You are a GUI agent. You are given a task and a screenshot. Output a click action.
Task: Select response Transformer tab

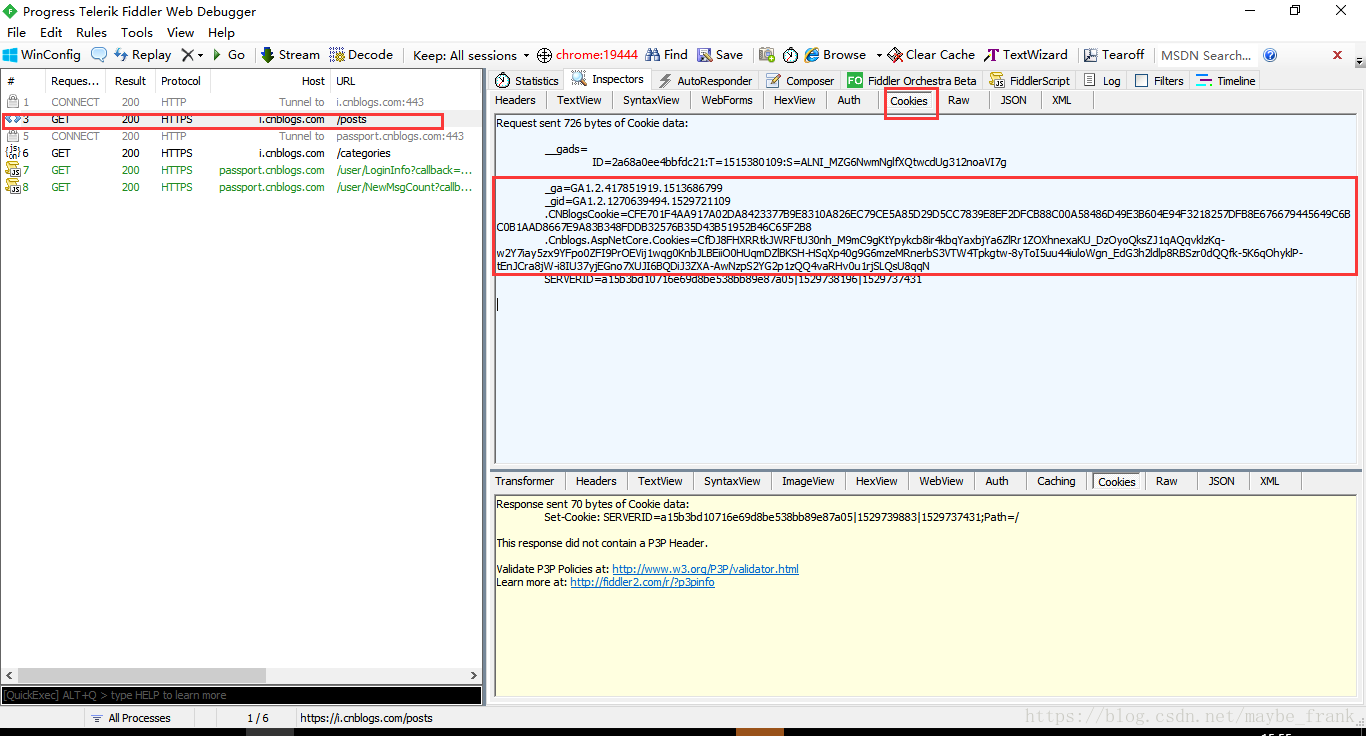coord(524,481)
